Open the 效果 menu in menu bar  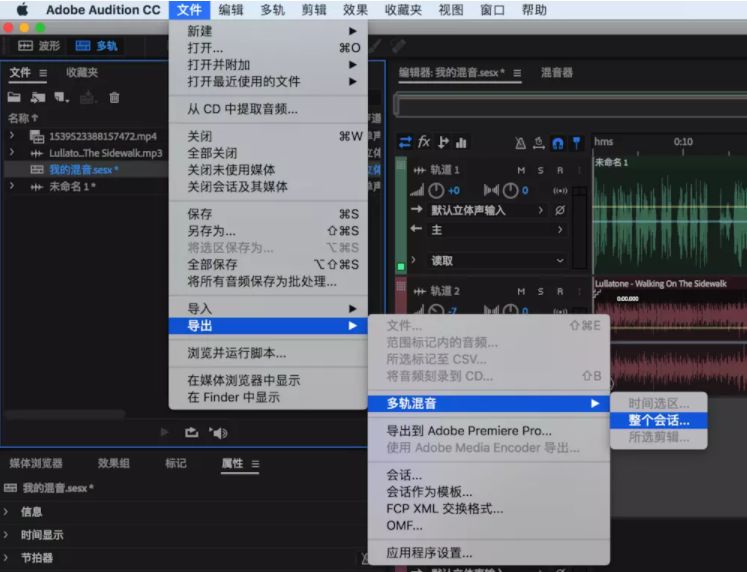[x=355, y=10]
